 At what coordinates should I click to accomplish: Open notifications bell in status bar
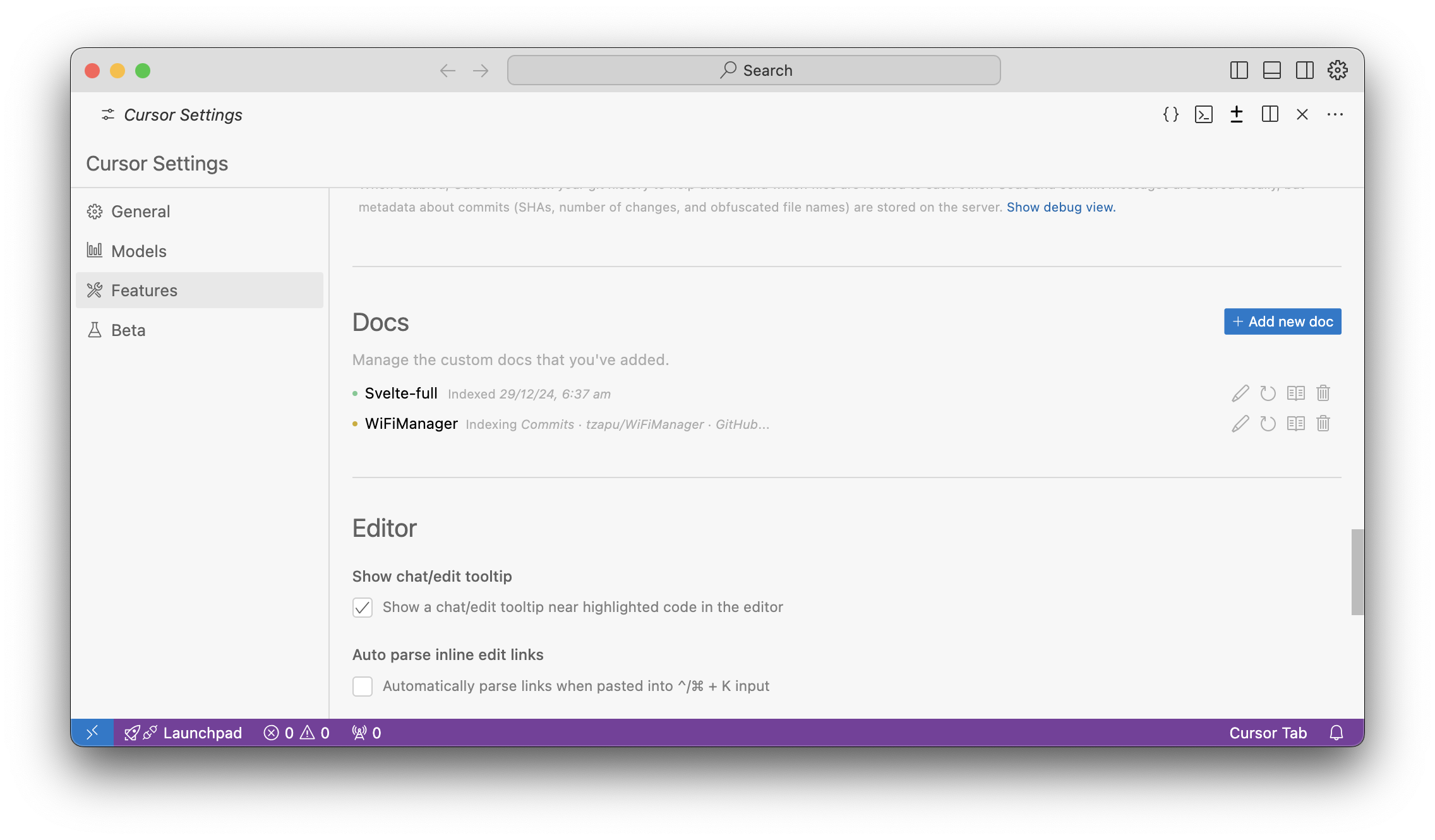click(x=1336, y=733)
